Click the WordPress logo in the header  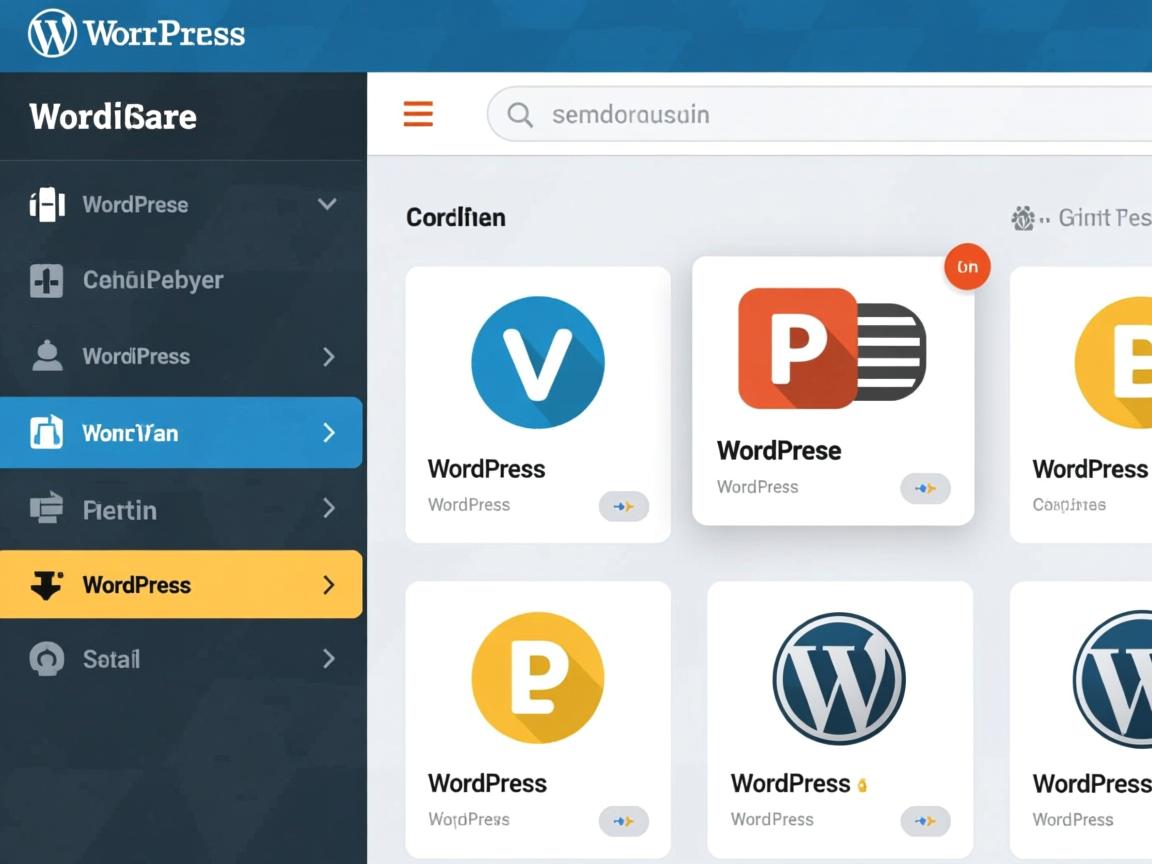click(x=52, y=34)
